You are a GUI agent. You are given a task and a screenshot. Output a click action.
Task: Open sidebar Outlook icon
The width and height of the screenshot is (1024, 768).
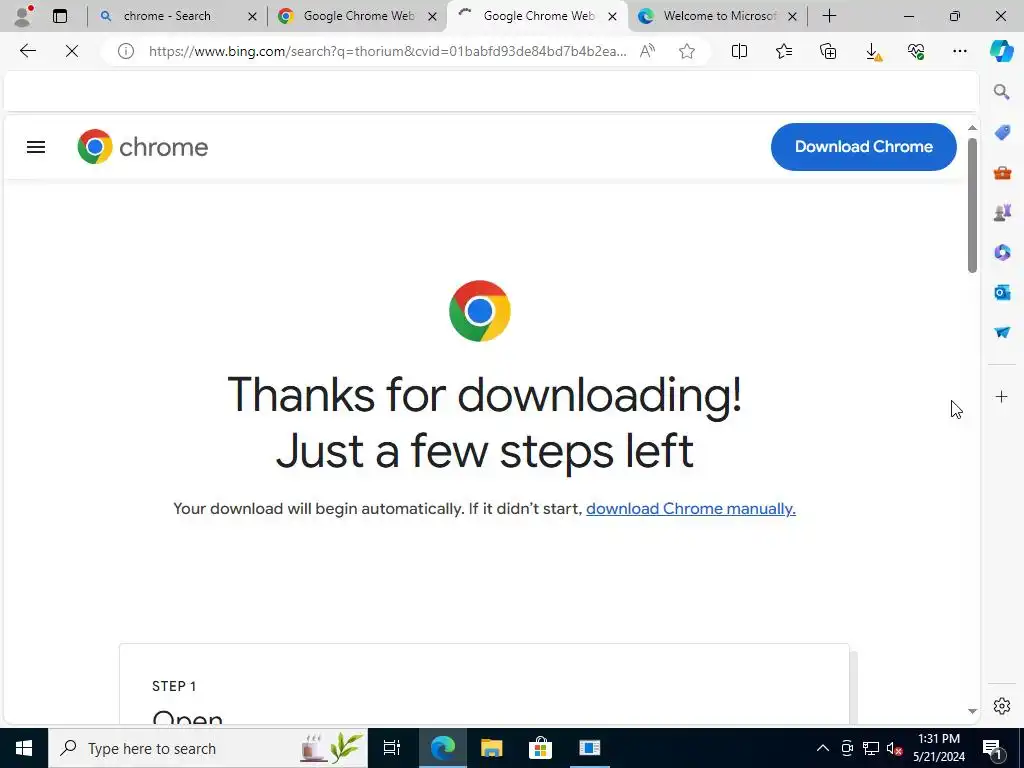1002,292
